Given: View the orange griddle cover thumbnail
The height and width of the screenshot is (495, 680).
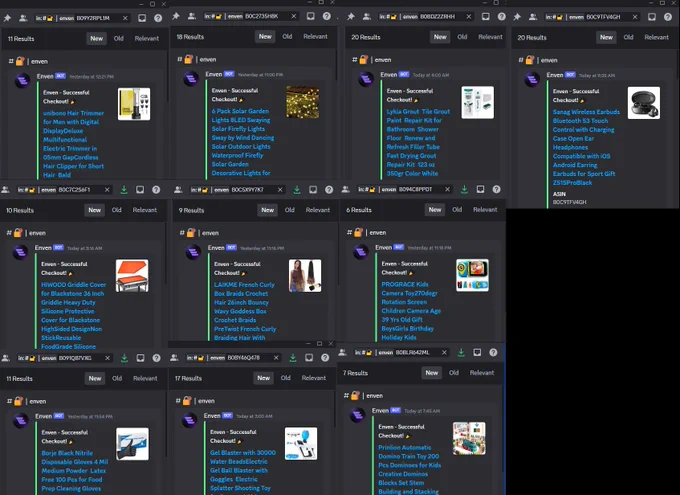Looking at the screenshot, I should pos(132,275).
